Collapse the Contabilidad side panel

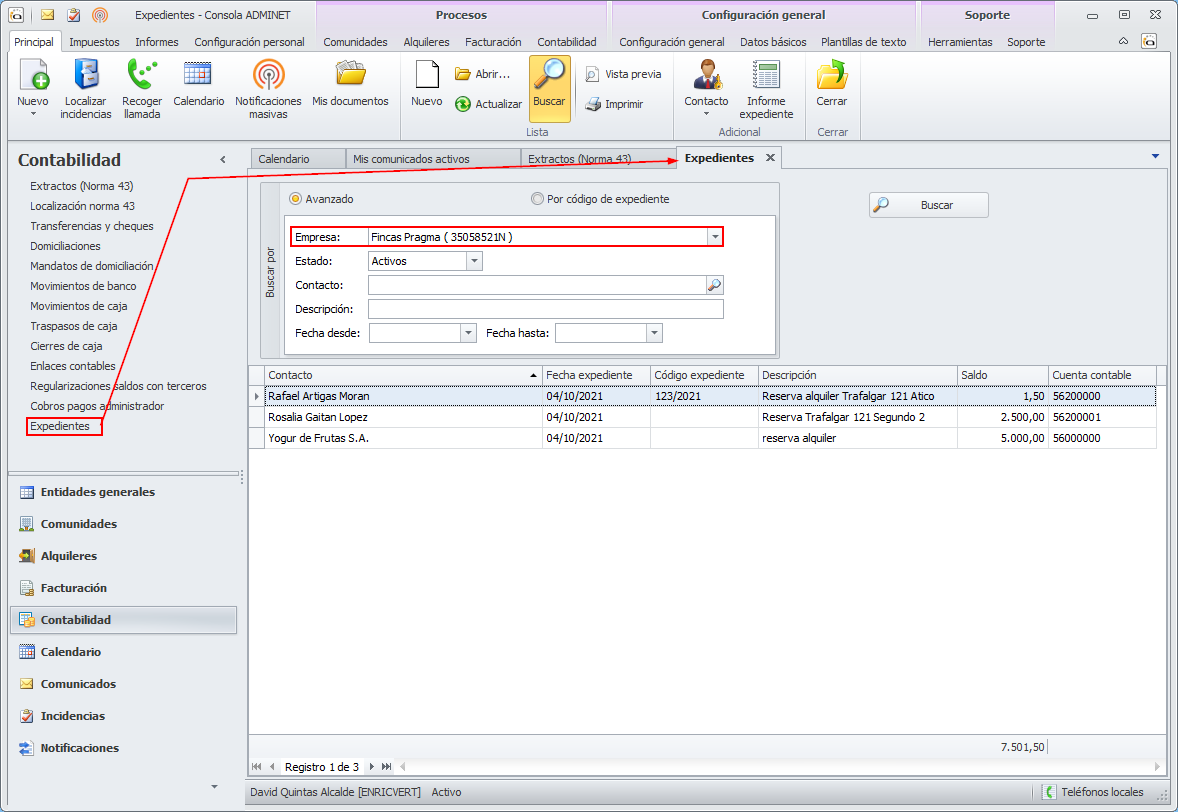(x=223, y=159)
